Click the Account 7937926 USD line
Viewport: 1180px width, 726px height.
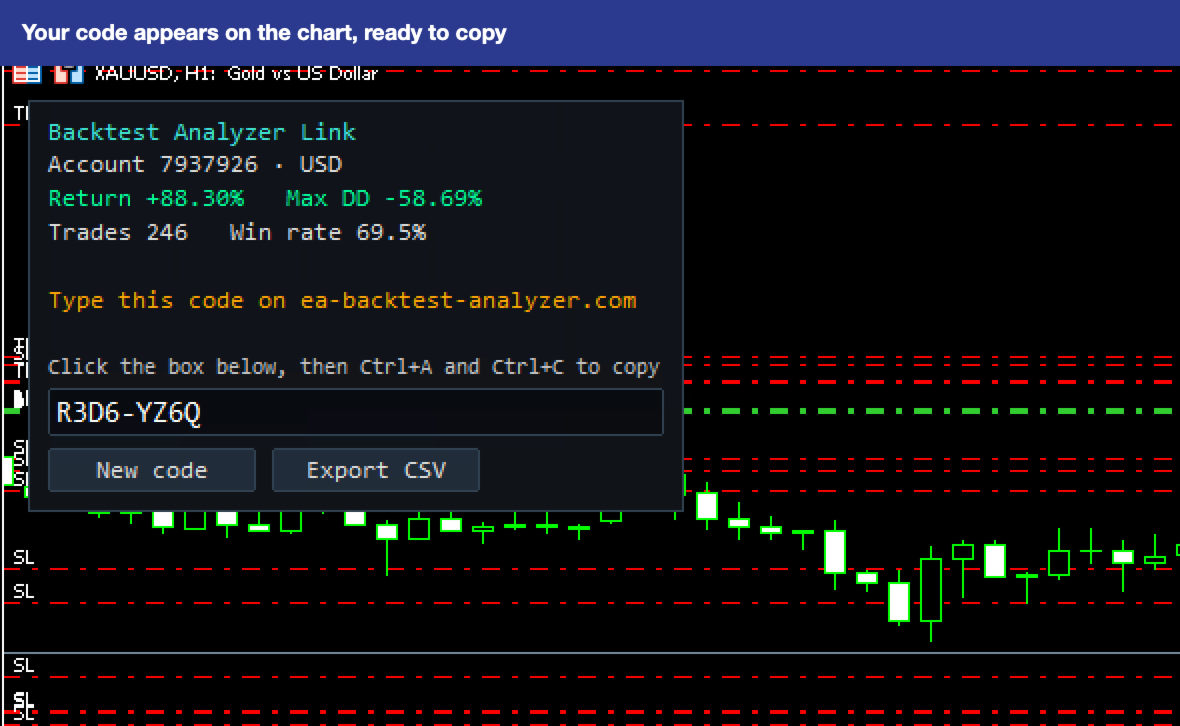click(195, 165)
